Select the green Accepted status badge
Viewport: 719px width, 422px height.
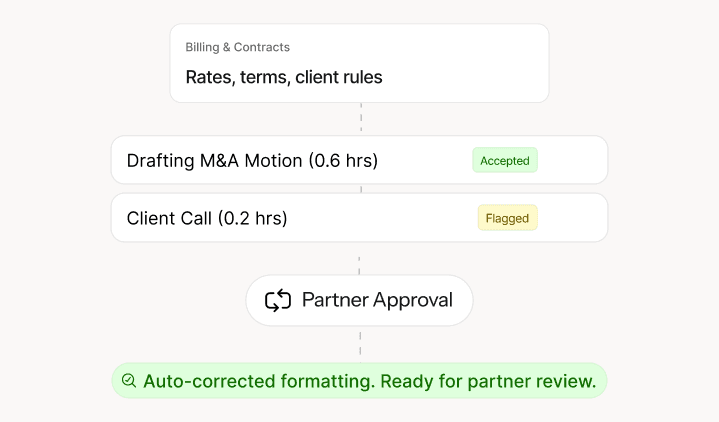pos(504,160)
